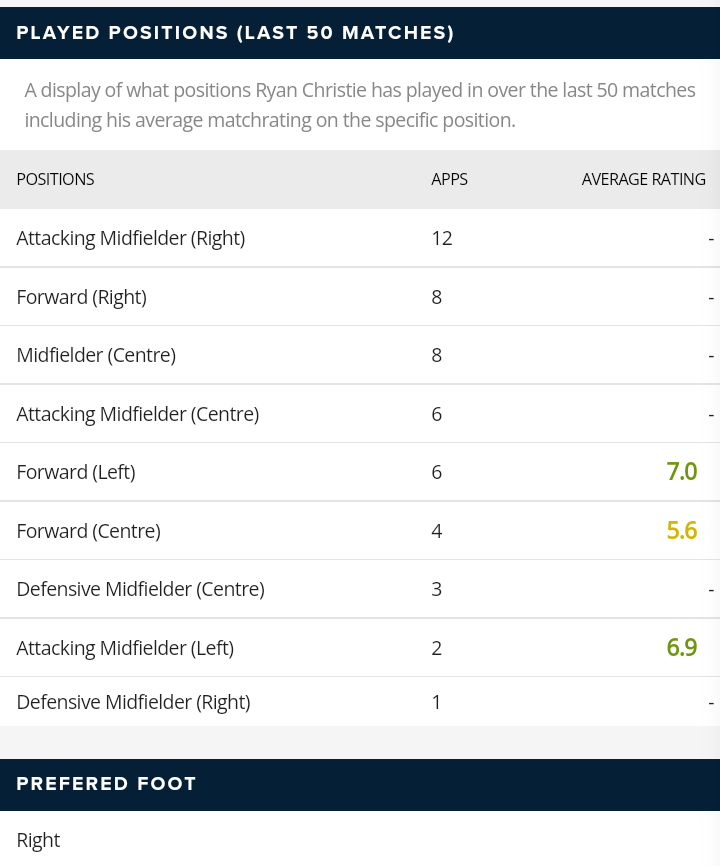Select the Forward (Centre) position label
Image resolution: width=720 pixels, height=866 pixels.
89,531
